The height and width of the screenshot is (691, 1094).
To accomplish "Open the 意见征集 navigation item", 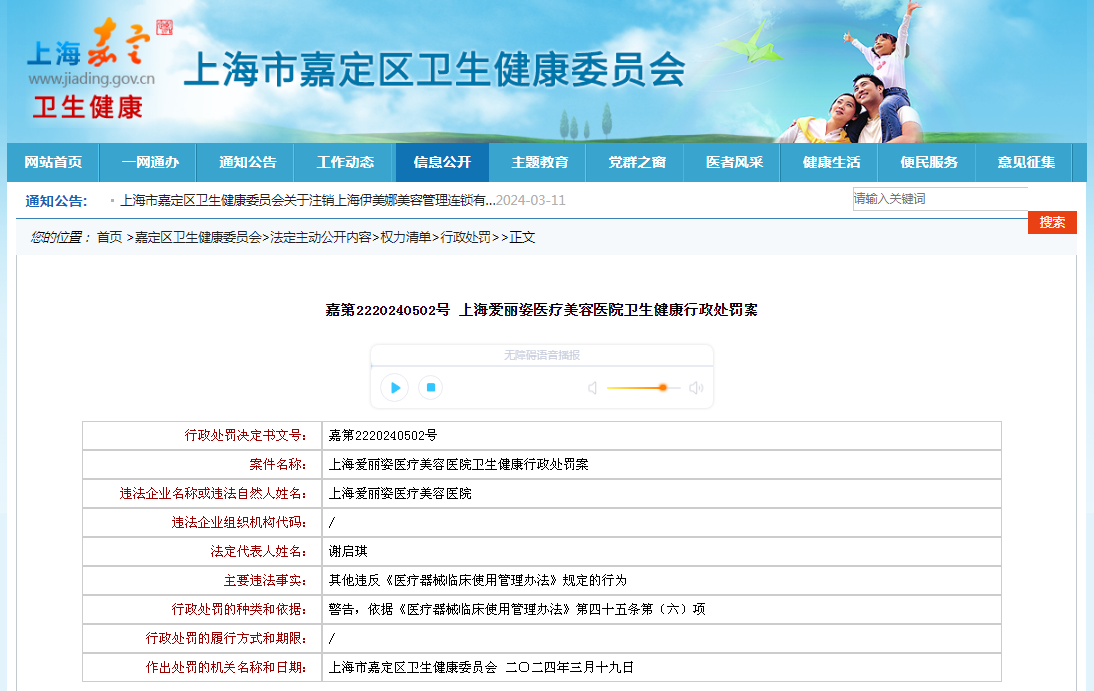I will point(1026,162).
